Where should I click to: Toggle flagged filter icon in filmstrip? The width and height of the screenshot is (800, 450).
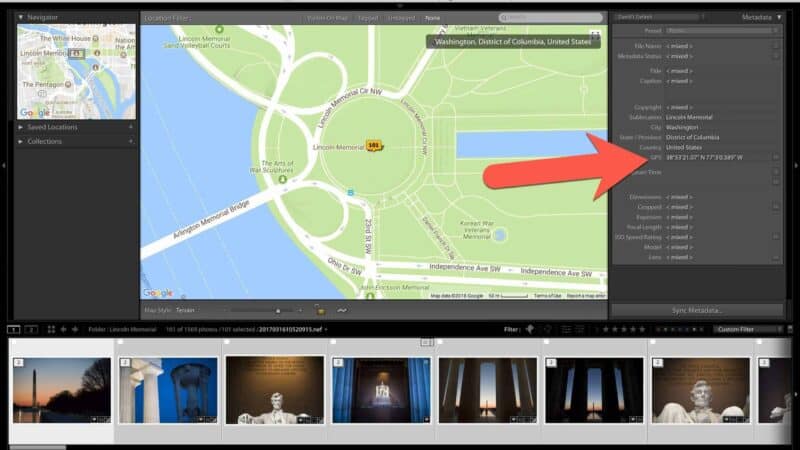tap(531, 330)
